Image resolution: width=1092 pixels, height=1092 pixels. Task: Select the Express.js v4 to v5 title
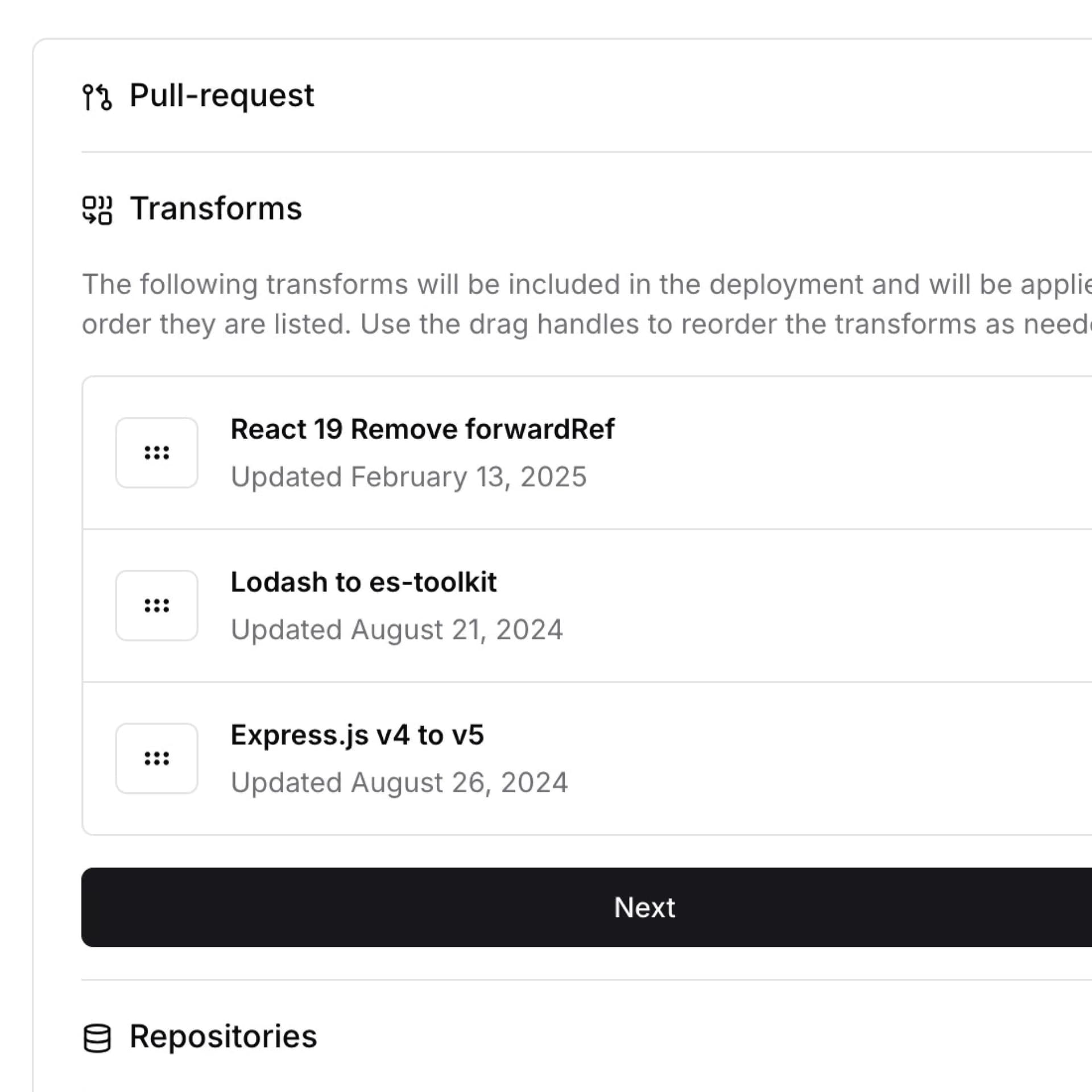tap(357, 735)
